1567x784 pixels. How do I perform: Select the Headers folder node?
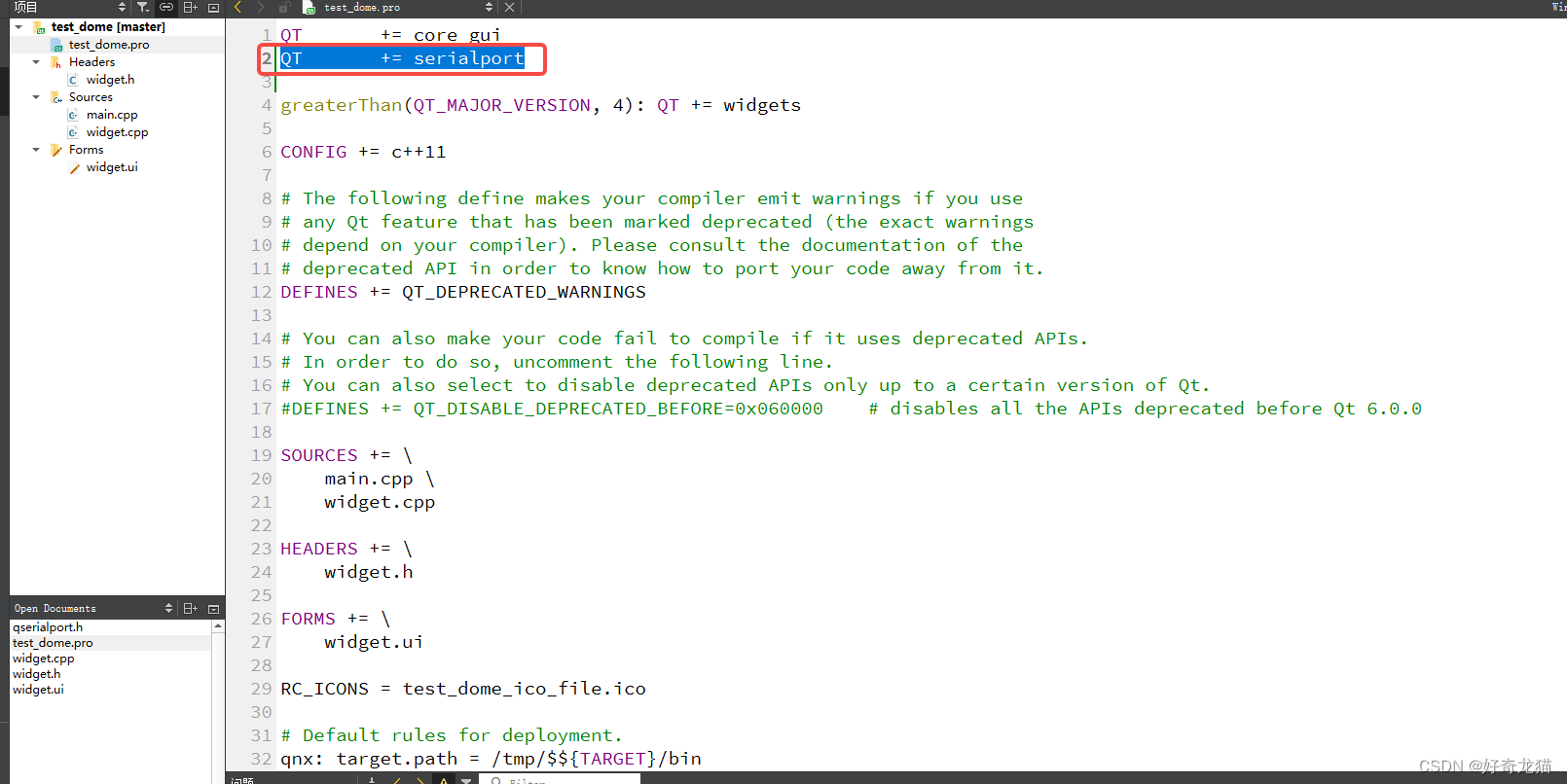[91, 62]
